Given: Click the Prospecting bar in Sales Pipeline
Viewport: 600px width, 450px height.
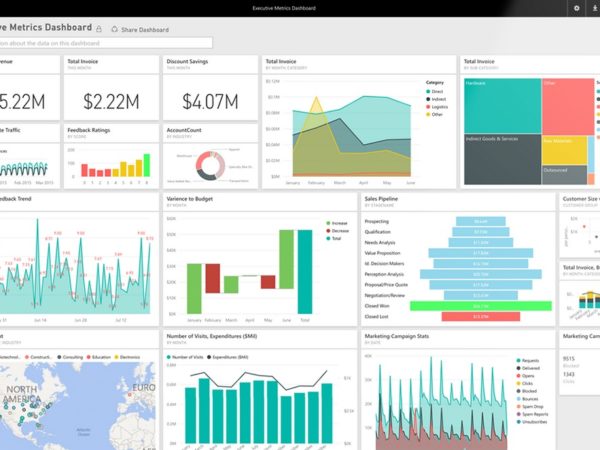Looking at the screenshot, I should click(x=481, y=221).
